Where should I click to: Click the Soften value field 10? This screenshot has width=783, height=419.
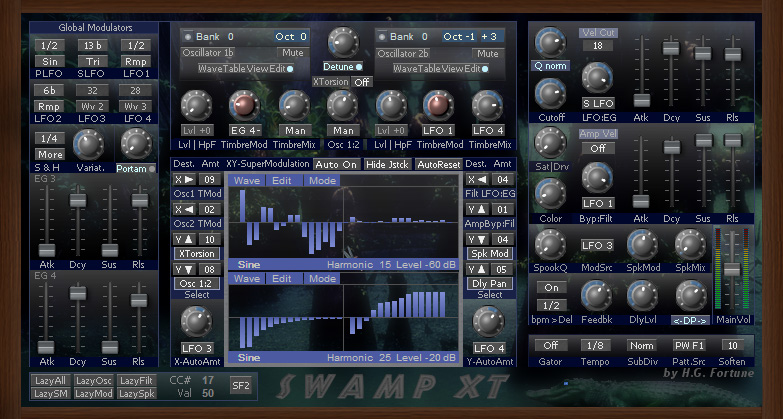coord(733,345)
